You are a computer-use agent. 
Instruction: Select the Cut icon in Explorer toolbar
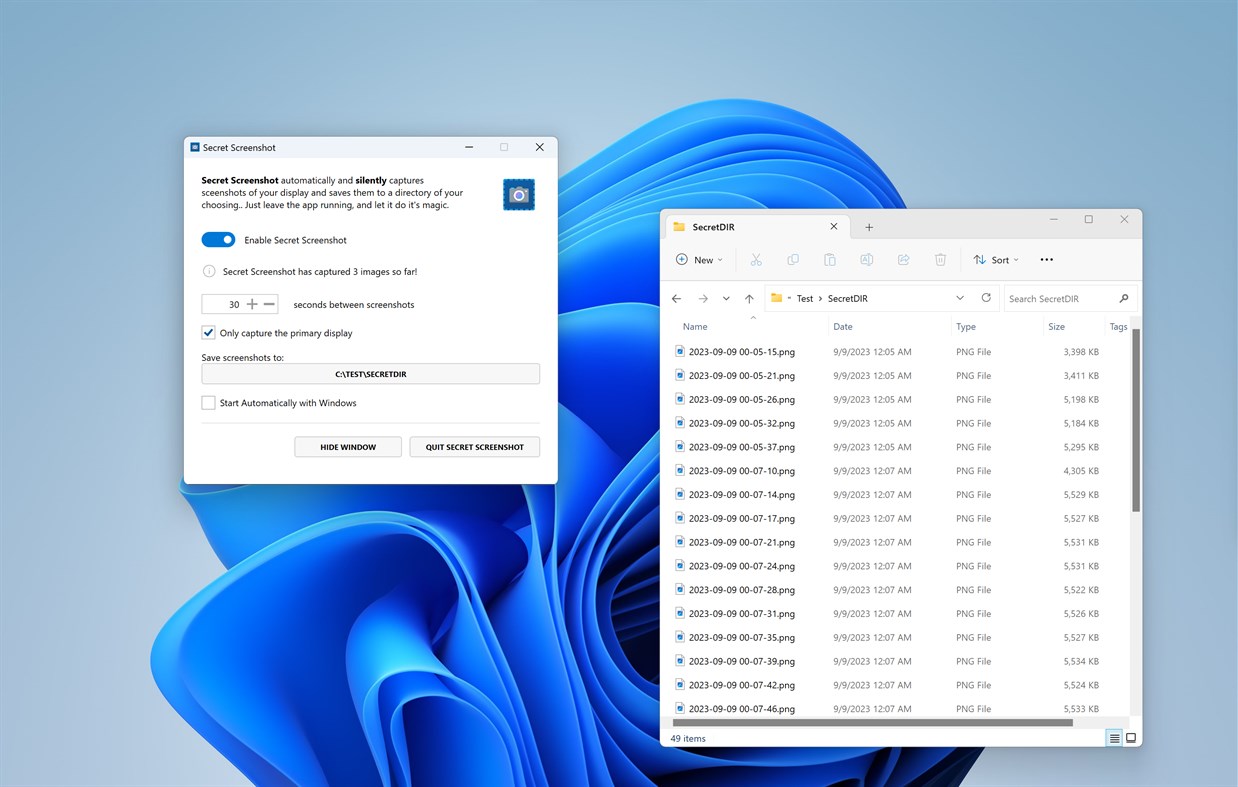(x=756, y=259)
